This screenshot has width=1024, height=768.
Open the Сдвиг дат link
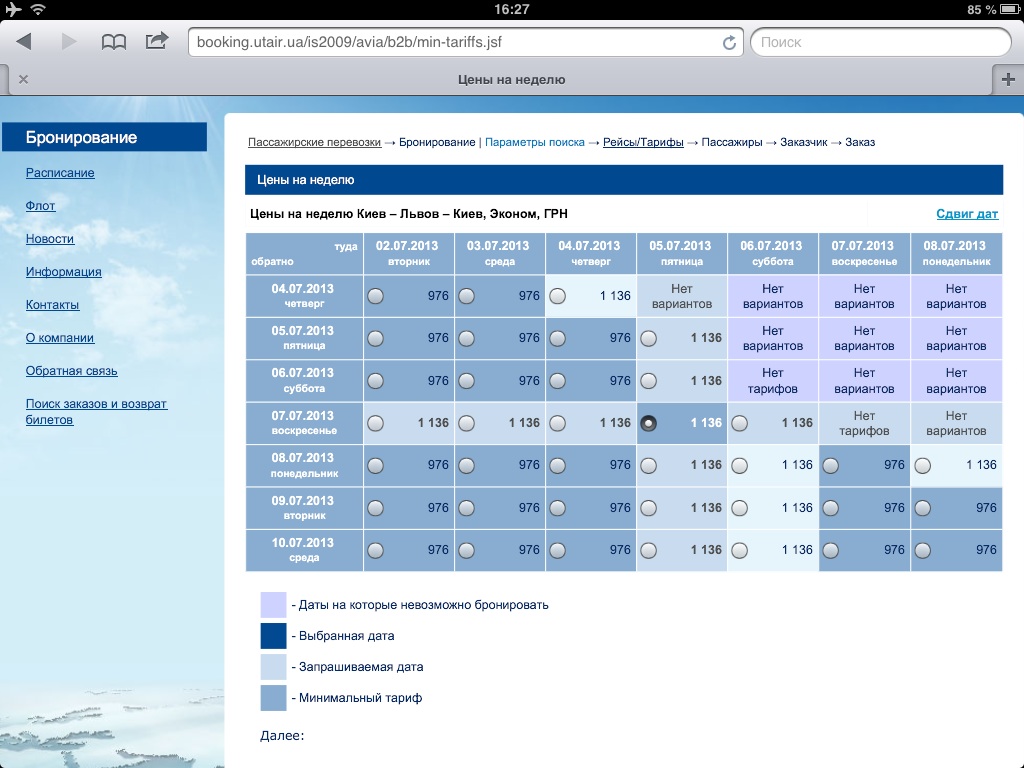click(966, 214)
